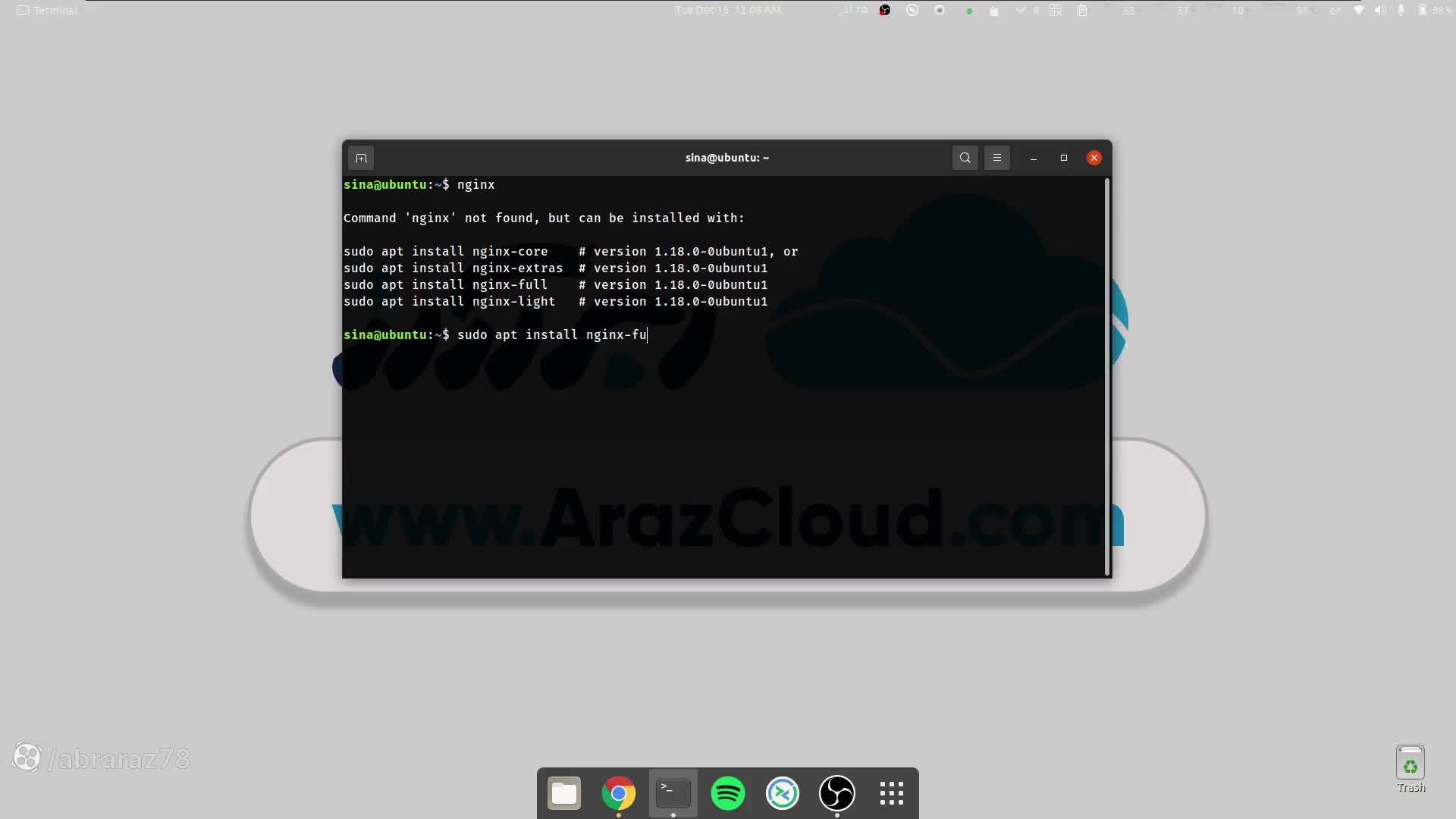Image resolution: width=1456 pixels, height=819 pixels.
Task: Open Spotify from the dock
Action: click(728, 793)
